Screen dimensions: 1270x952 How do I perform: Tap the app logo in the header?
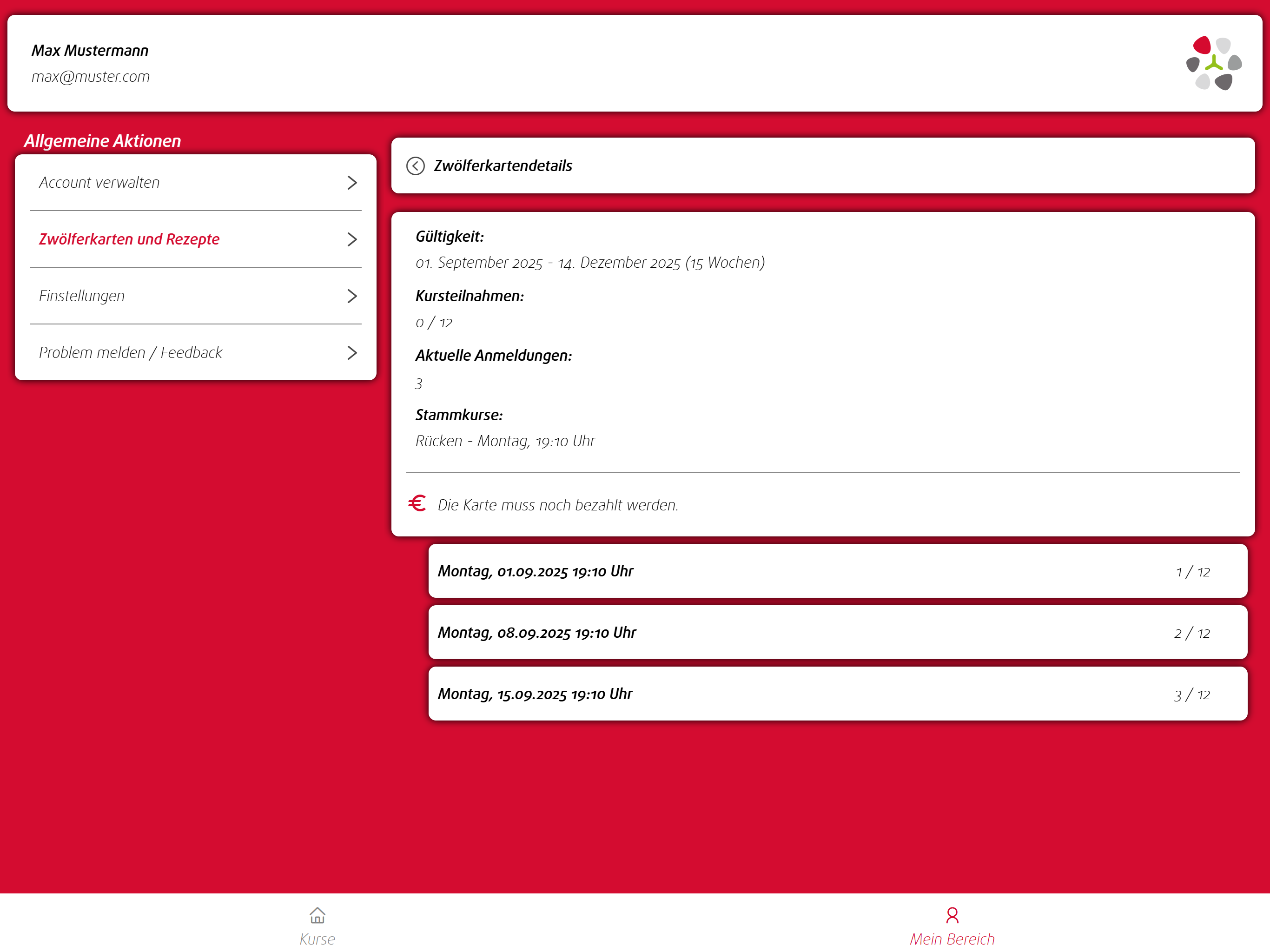(1213, 63)
